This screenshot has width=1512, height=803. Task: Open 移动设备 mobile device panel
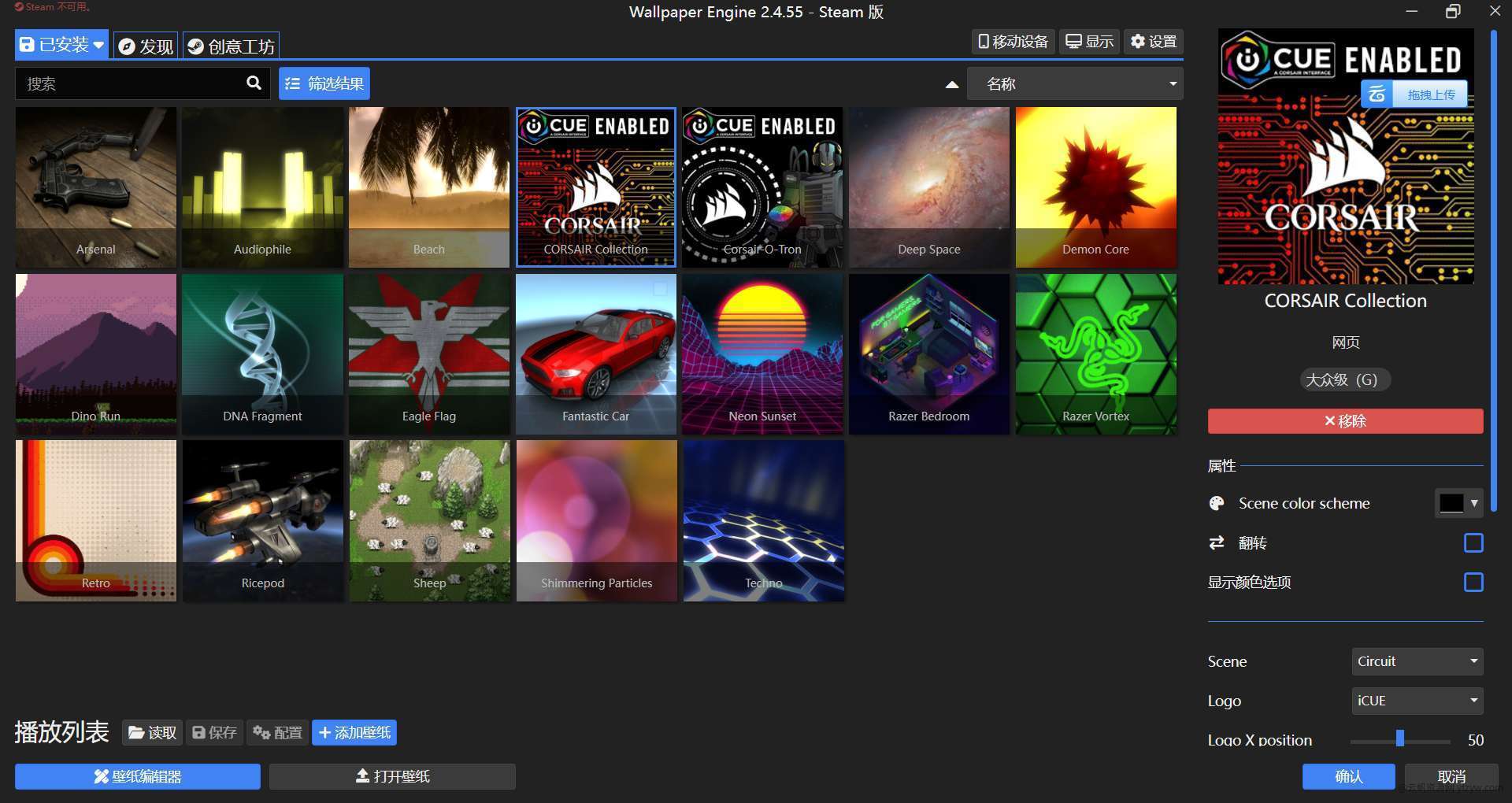point(1013,42)
